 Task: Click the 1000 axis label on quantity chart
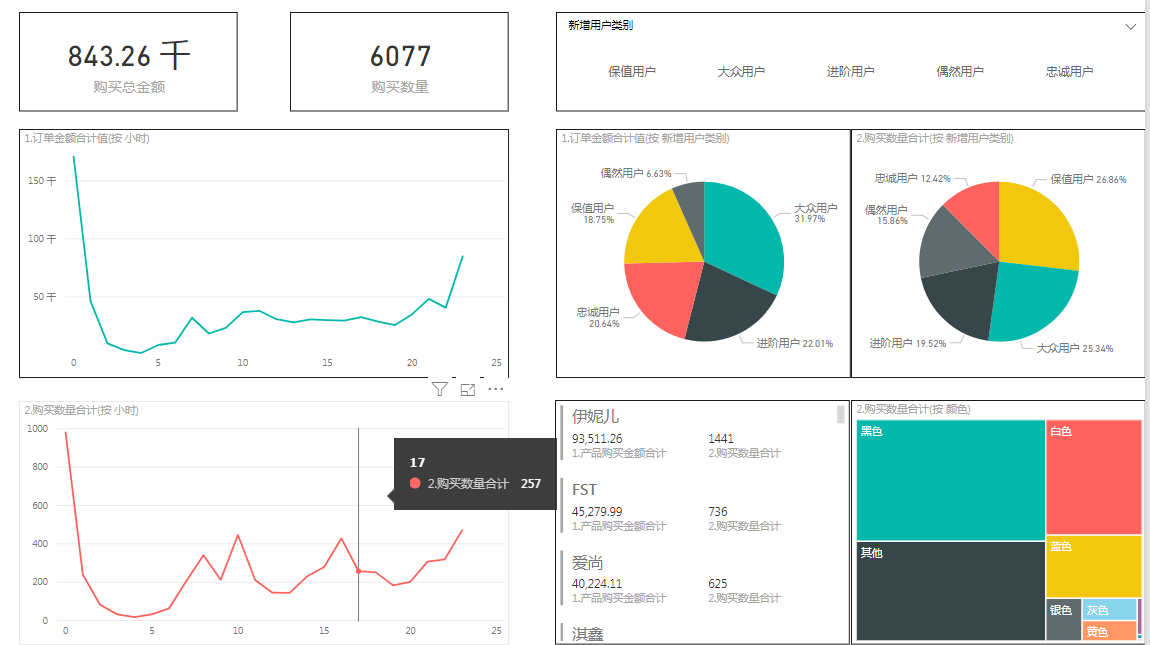click(x=37, y=429)
